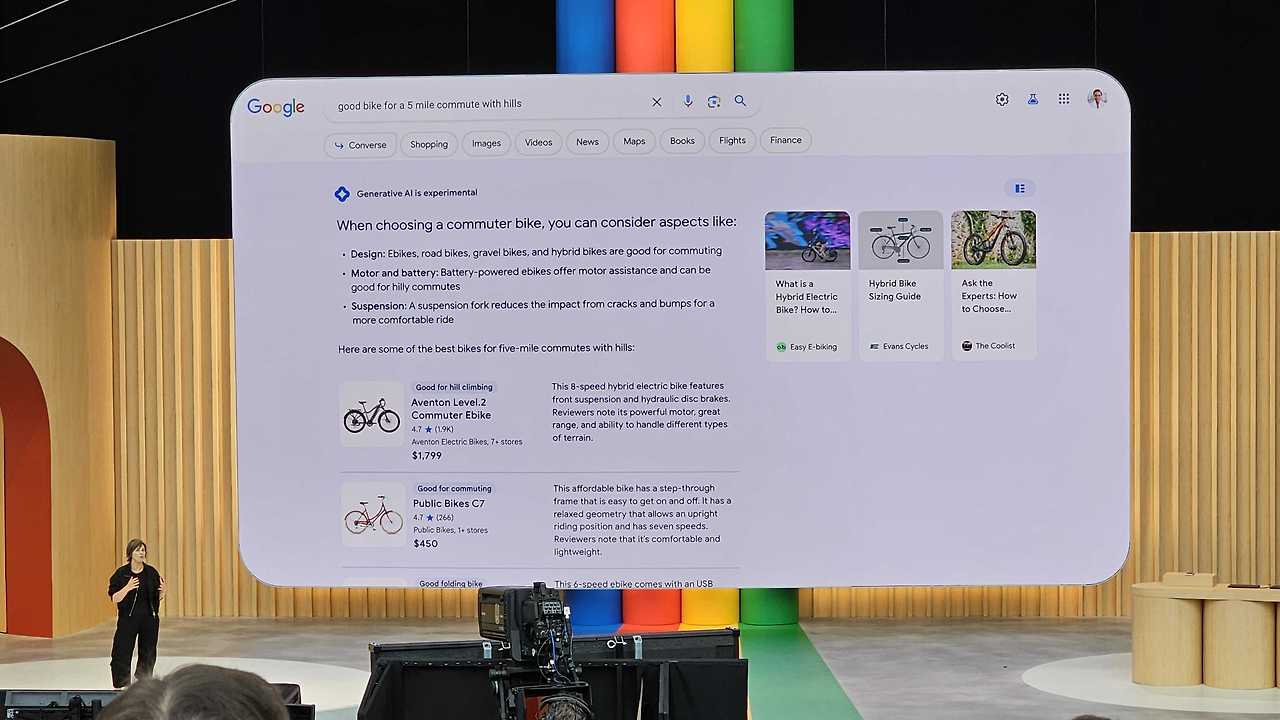
Task: Open the Finance filter
Action: (786, 140)
